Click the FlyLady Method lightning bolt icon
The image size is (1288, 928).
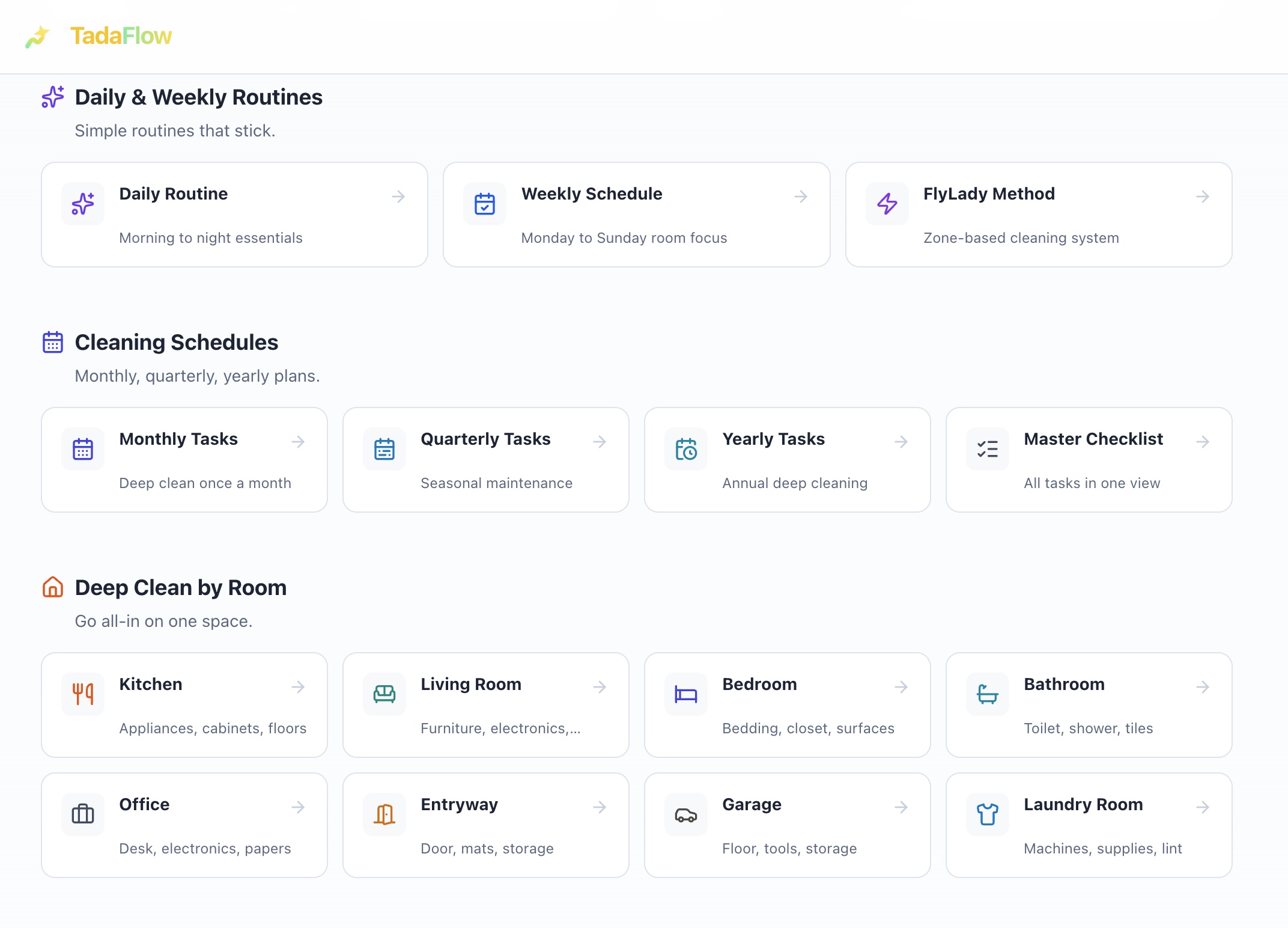(x=887, y=204)
